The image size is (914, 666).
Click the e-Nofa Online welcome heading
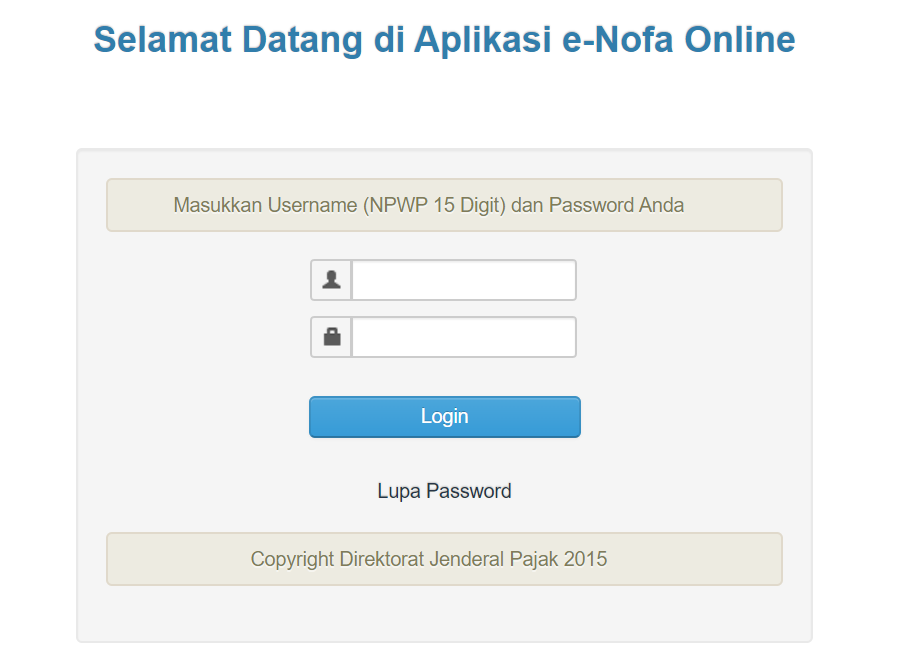(x=444, y=40)
